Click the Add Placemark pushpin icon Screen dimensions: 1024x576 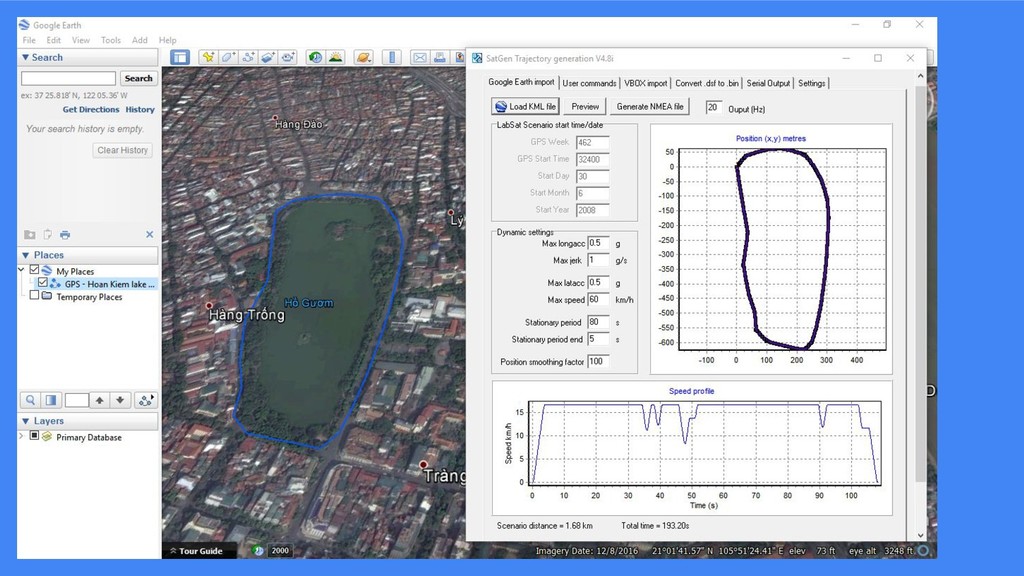(x=208, y=57)
